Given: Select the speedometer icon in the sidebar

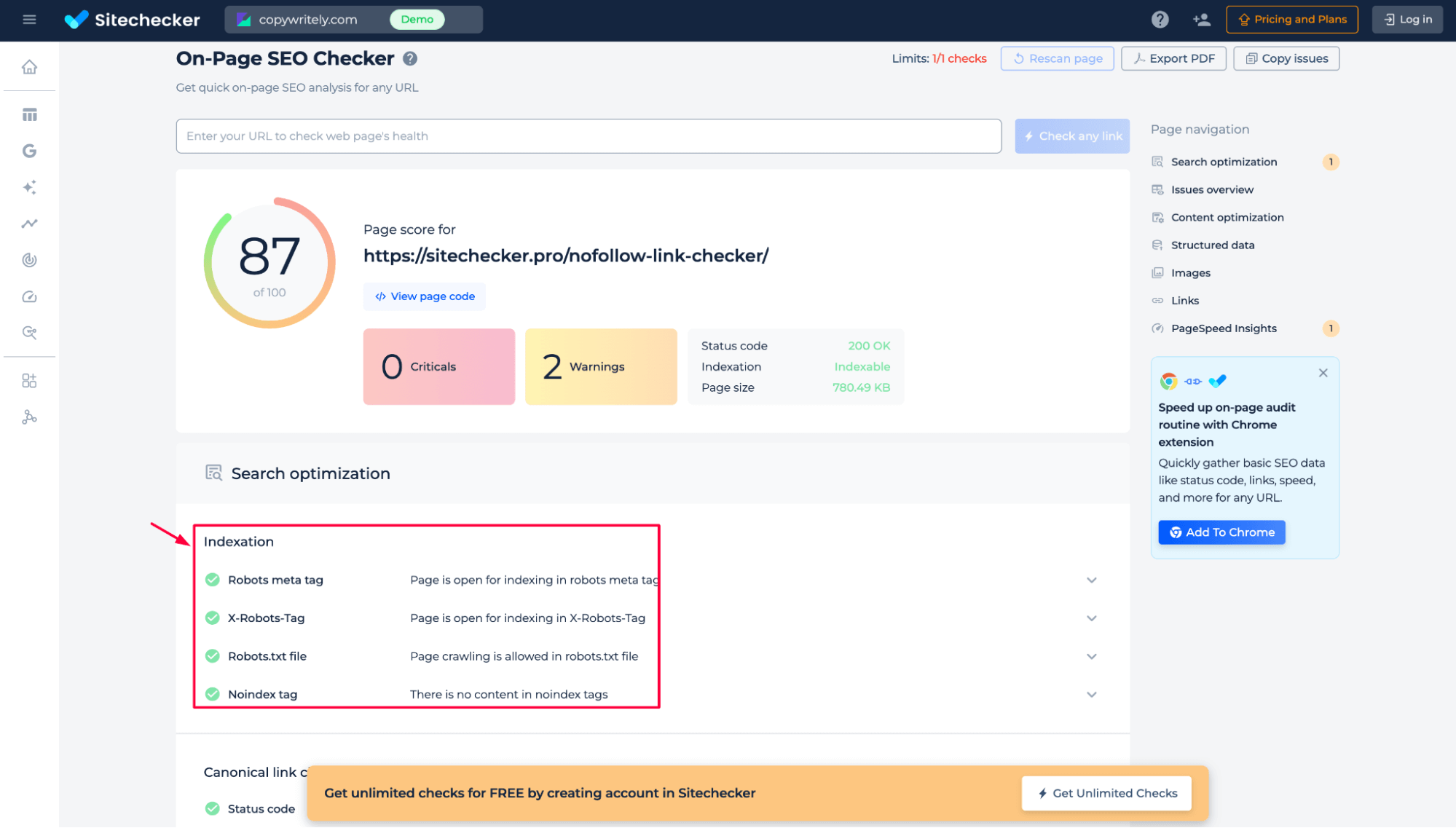Looking at the screenshot, I should 29,296.
